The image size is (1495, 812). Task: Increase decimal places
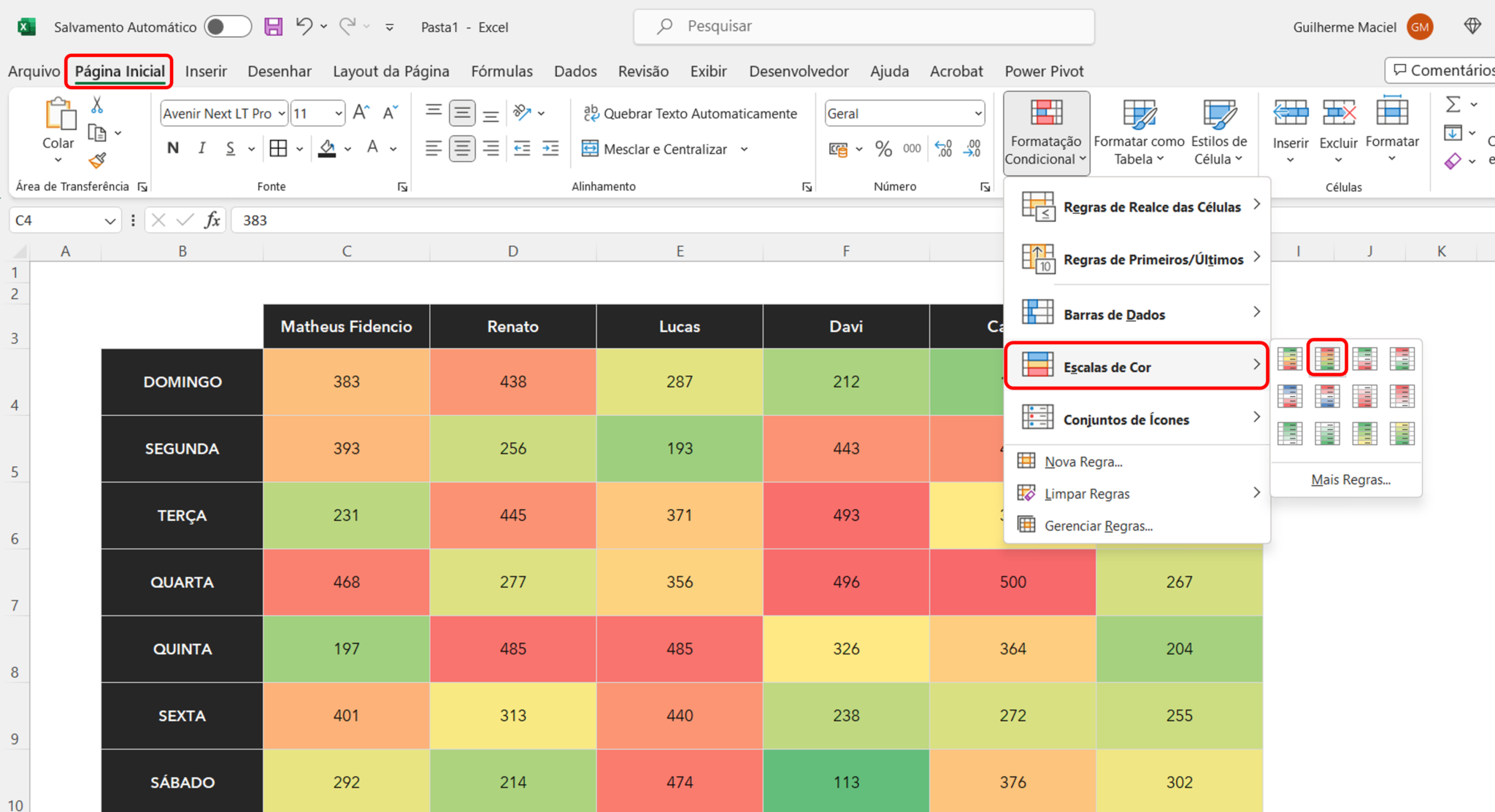pyautogui.click(x=943, y=148)
